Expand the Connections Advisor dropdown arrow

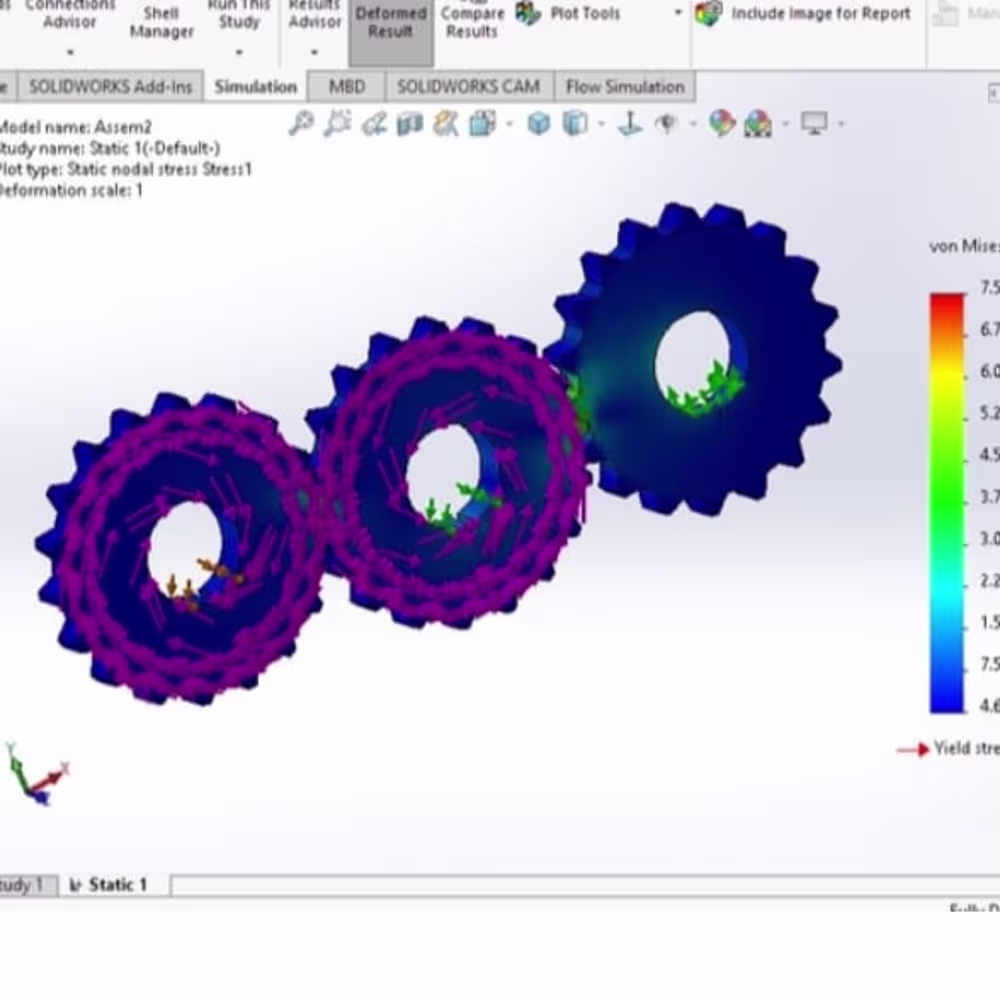pos(70,52)
